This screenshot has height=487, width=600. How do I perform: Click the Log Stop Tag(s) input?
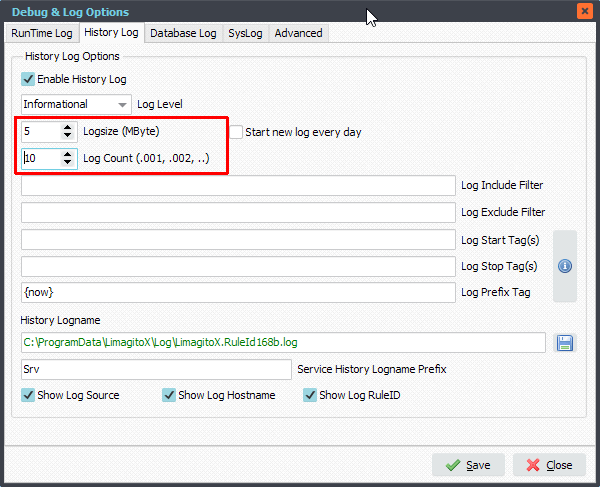pos(238,266)
